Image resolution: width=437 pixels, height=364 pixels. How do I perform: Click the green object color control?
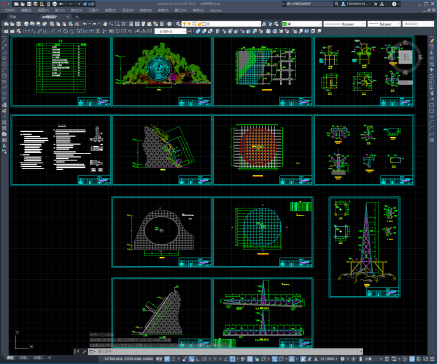click(302, 24)
